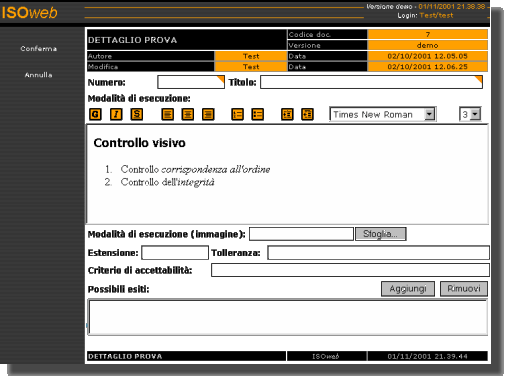Click 'Controllo corrispondenza all'ordine' list item

[195, 169]
